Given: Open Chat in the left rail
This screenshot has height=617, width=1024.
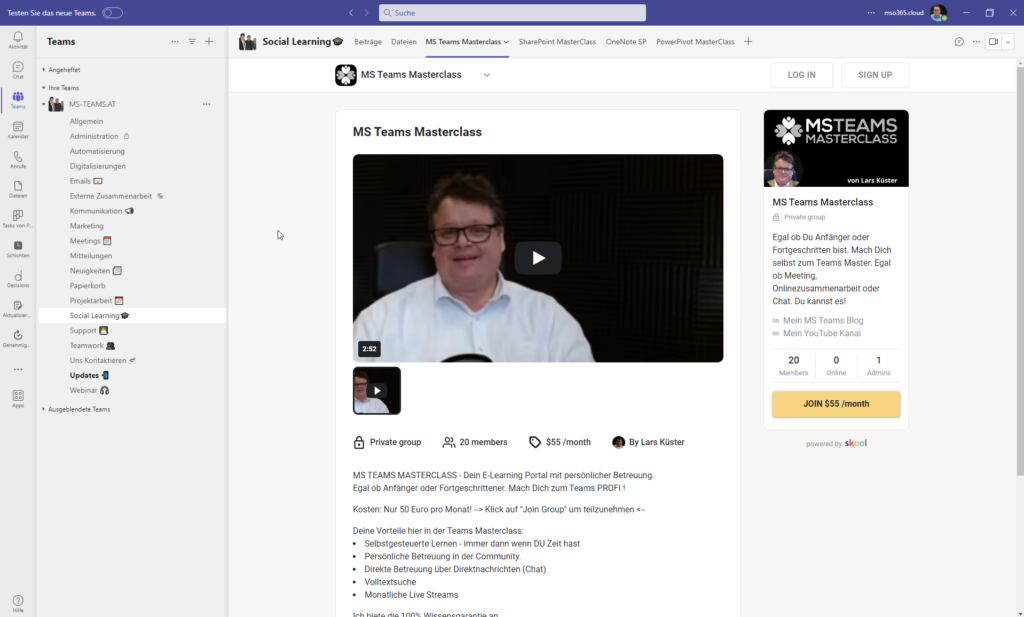Looking at the screenshot, I should 18,70.
